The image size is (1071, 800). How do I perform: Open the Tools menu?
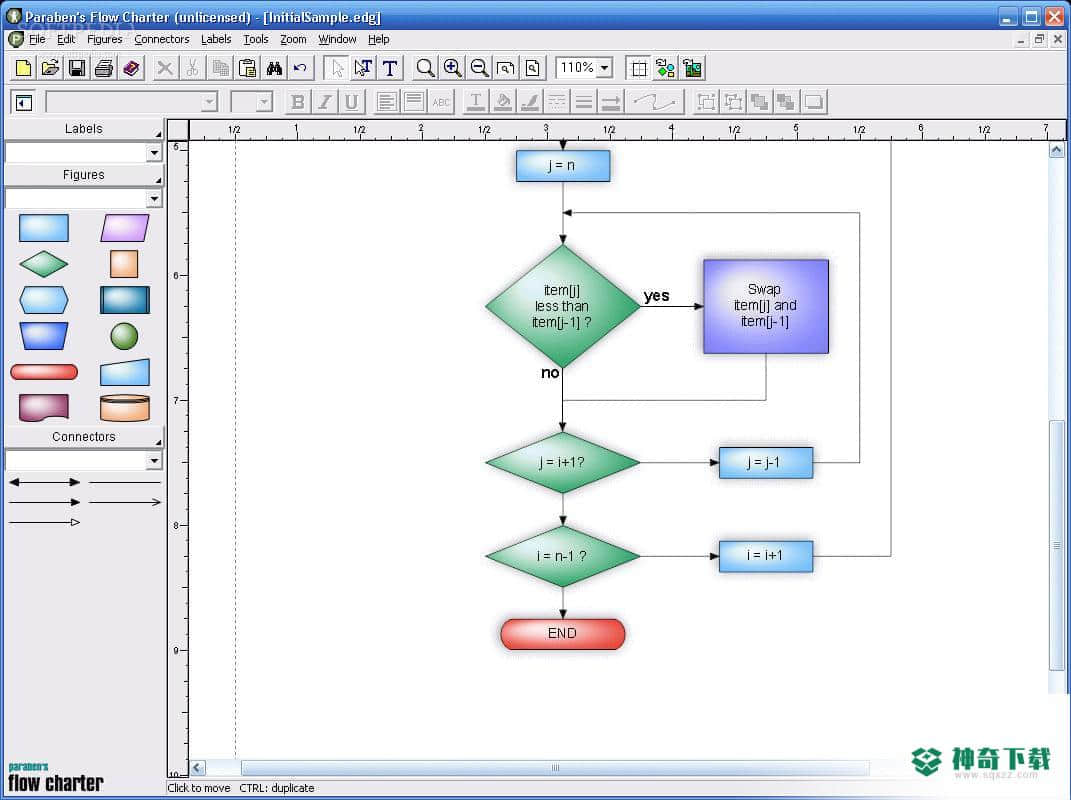pyautogui.click(x=255, y=40)
